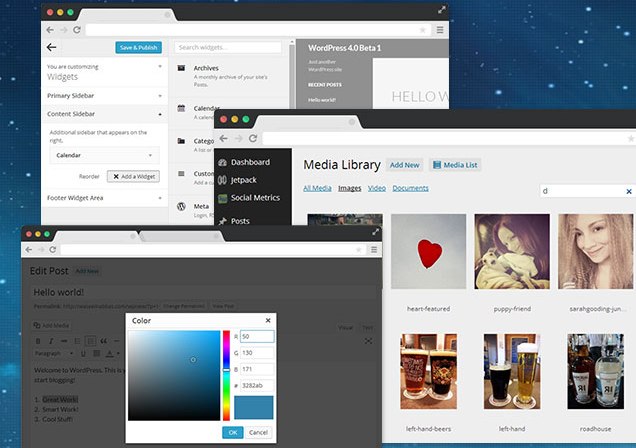Open the heart-featured thumbnail
The height and width of the screenshot is (448, 636).
[428, 251]
